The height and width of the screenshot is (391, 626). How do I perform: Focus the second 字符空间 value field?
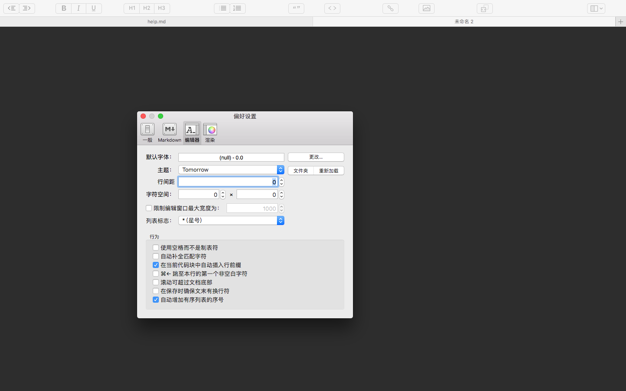257,195
